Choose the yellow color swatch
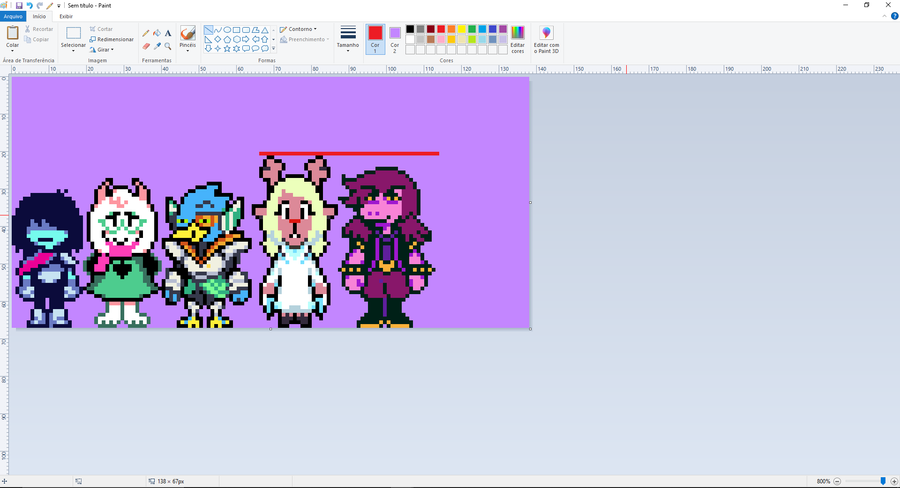The height and width of the screenshot is (488, 900). tap(461, 29)
